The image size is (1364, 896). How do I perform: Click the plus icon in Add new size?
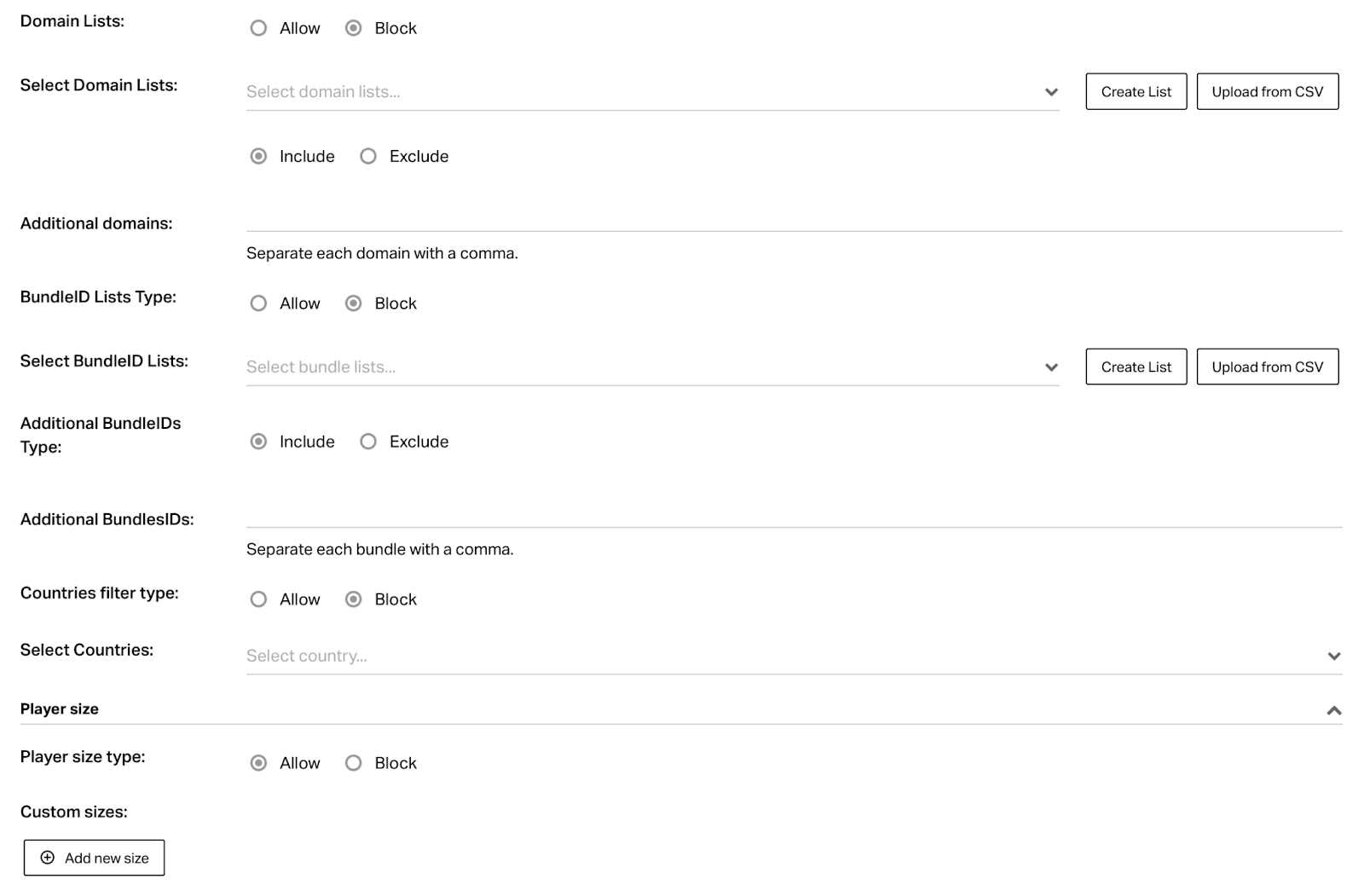pyautogui.click(x=48, y=858)
